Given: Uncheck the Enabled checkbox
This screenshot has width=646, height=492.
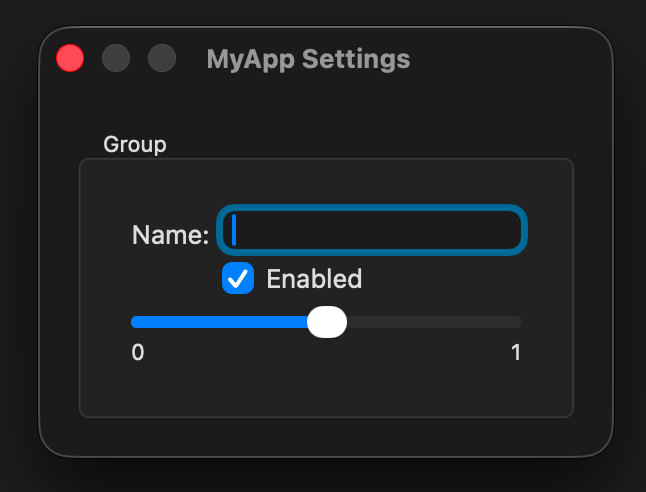Looking at the screenshot, I should (x=238, y=278).
